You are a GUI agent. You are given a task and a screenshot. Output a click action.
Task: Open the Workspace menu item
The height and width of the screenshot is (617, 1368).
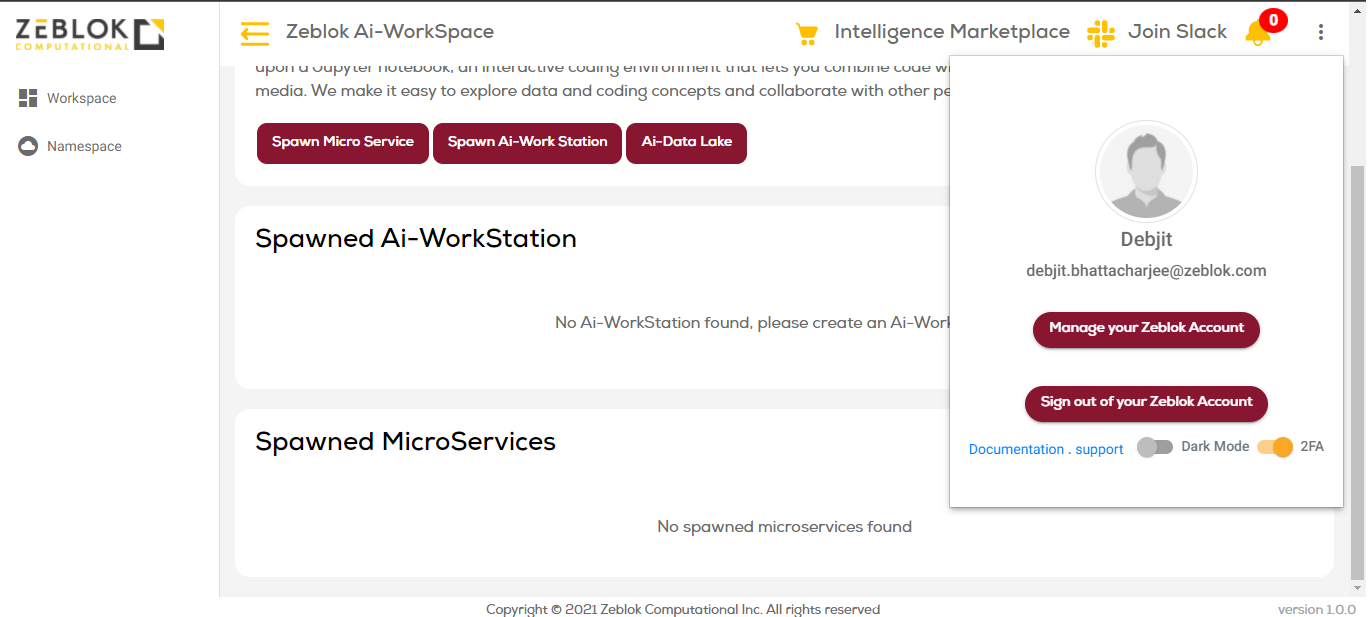(81, 98)
